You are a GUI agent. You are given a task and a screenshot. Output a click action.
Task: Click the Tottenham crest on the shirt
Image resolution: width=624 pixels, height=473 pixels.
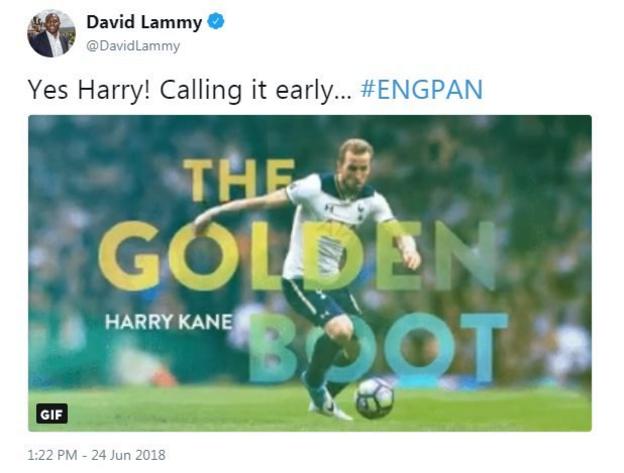click(361, 208)
